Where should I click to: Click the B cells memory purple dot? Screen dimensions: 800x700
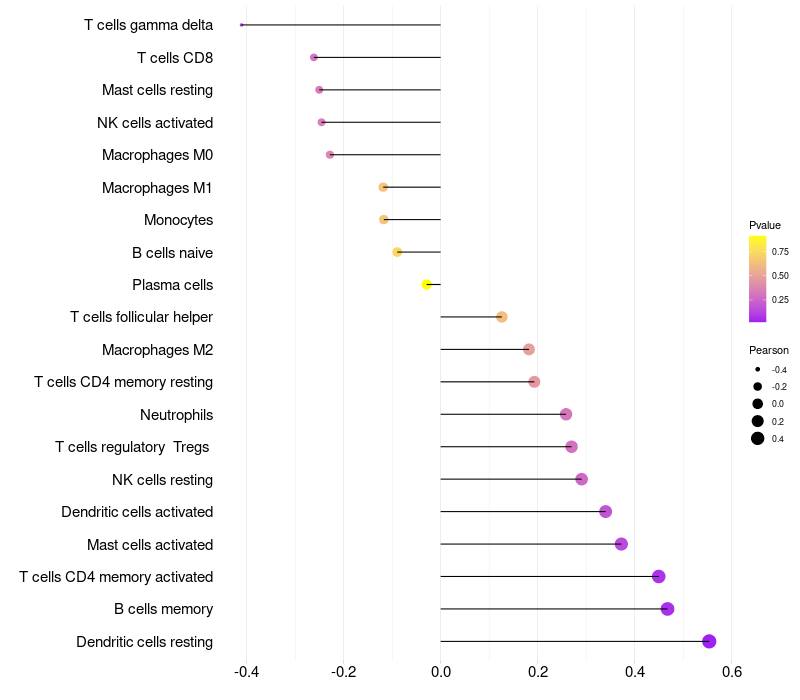point(667,609)
